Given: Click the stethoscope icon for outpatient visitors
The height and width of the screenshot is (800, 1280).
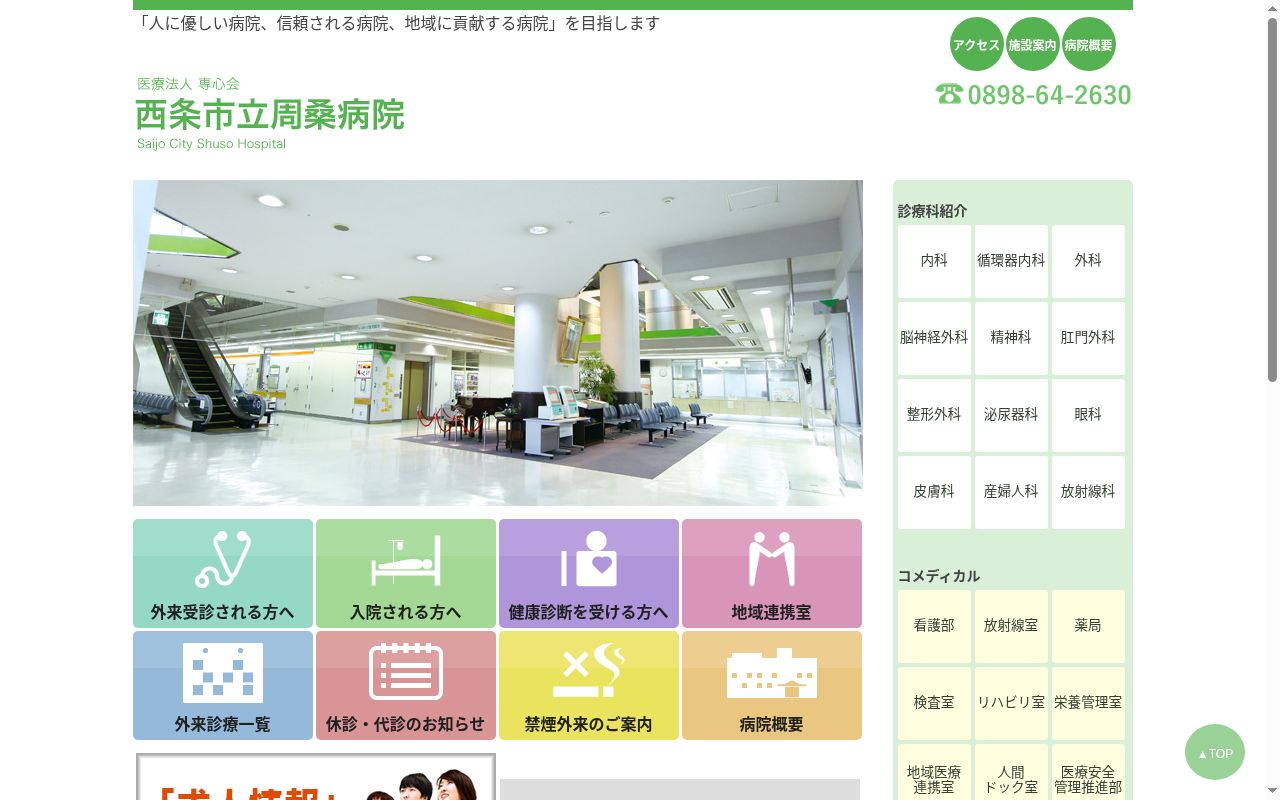Looking at the screenshot, I should (x=223, y=559).
